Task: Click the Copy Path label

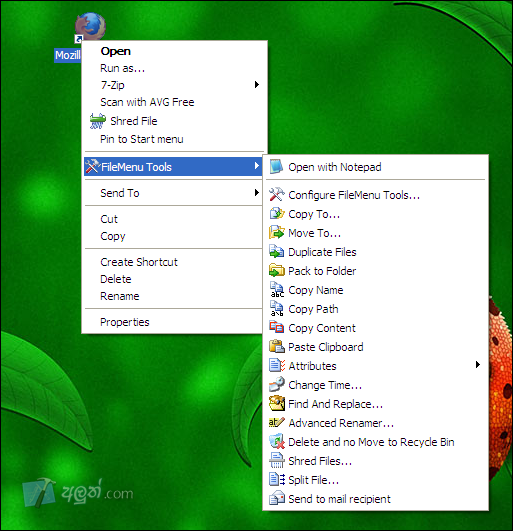Action: (x=313, y=309)
